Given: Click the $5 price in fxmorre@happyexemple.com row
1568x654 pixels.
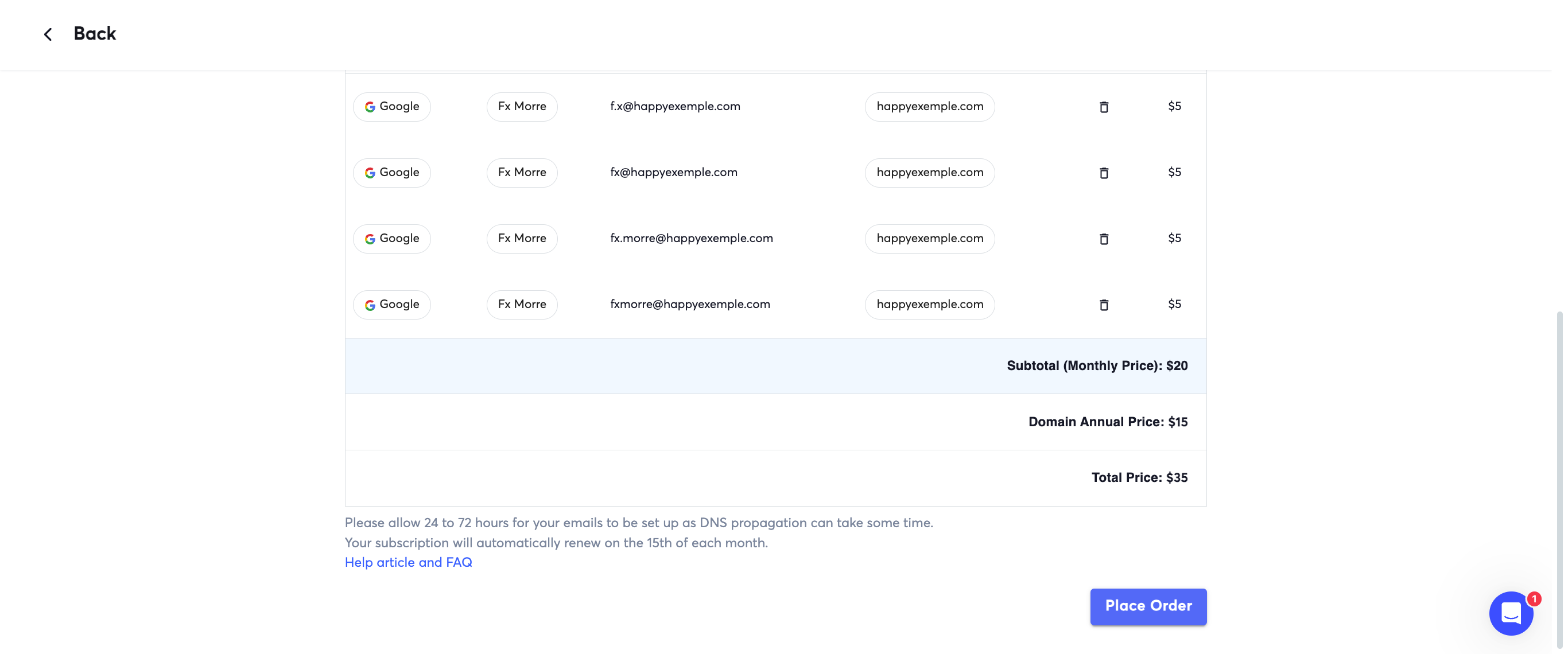Looking at the screenshot, I should point(1174,304).
